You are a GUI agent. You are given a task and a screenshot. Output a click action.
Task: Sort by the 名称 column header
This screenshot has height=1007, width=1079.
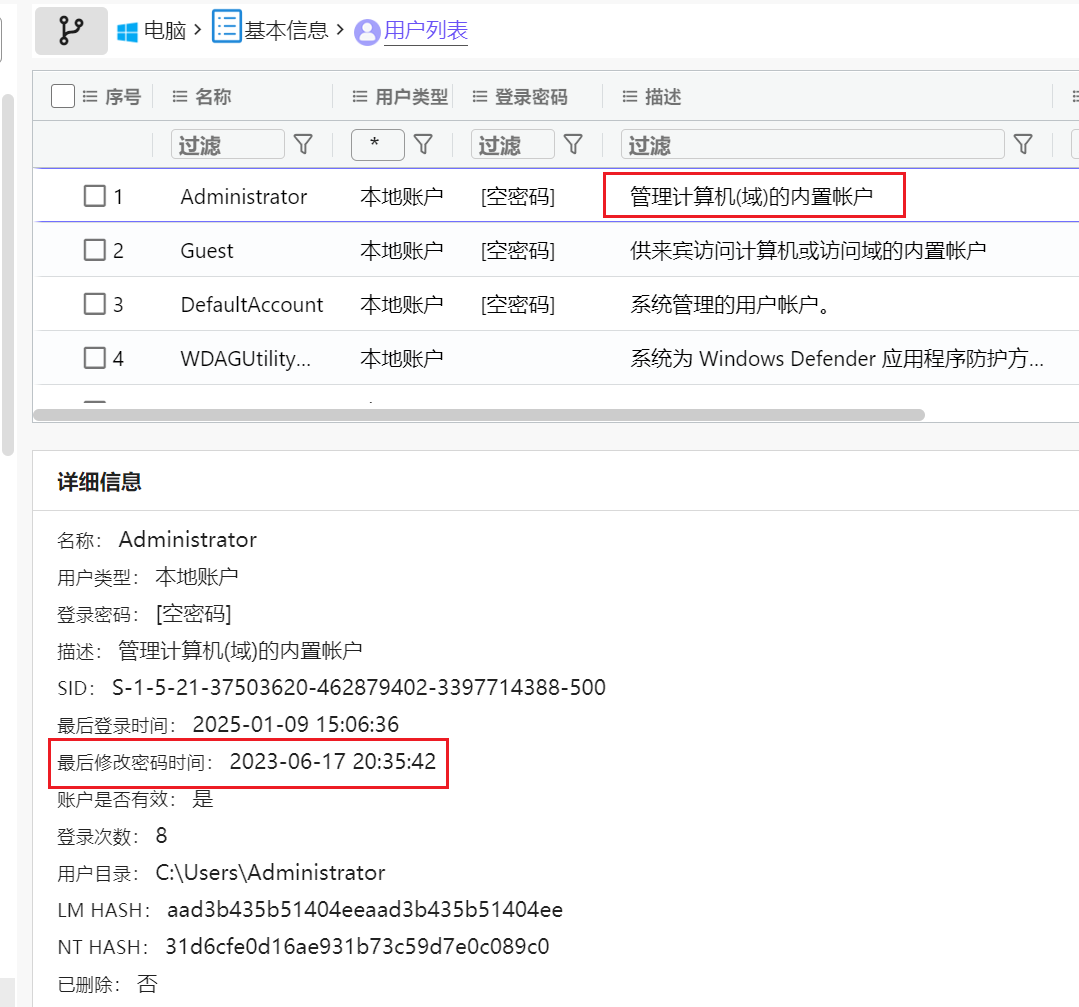click(x=212, y=97)
